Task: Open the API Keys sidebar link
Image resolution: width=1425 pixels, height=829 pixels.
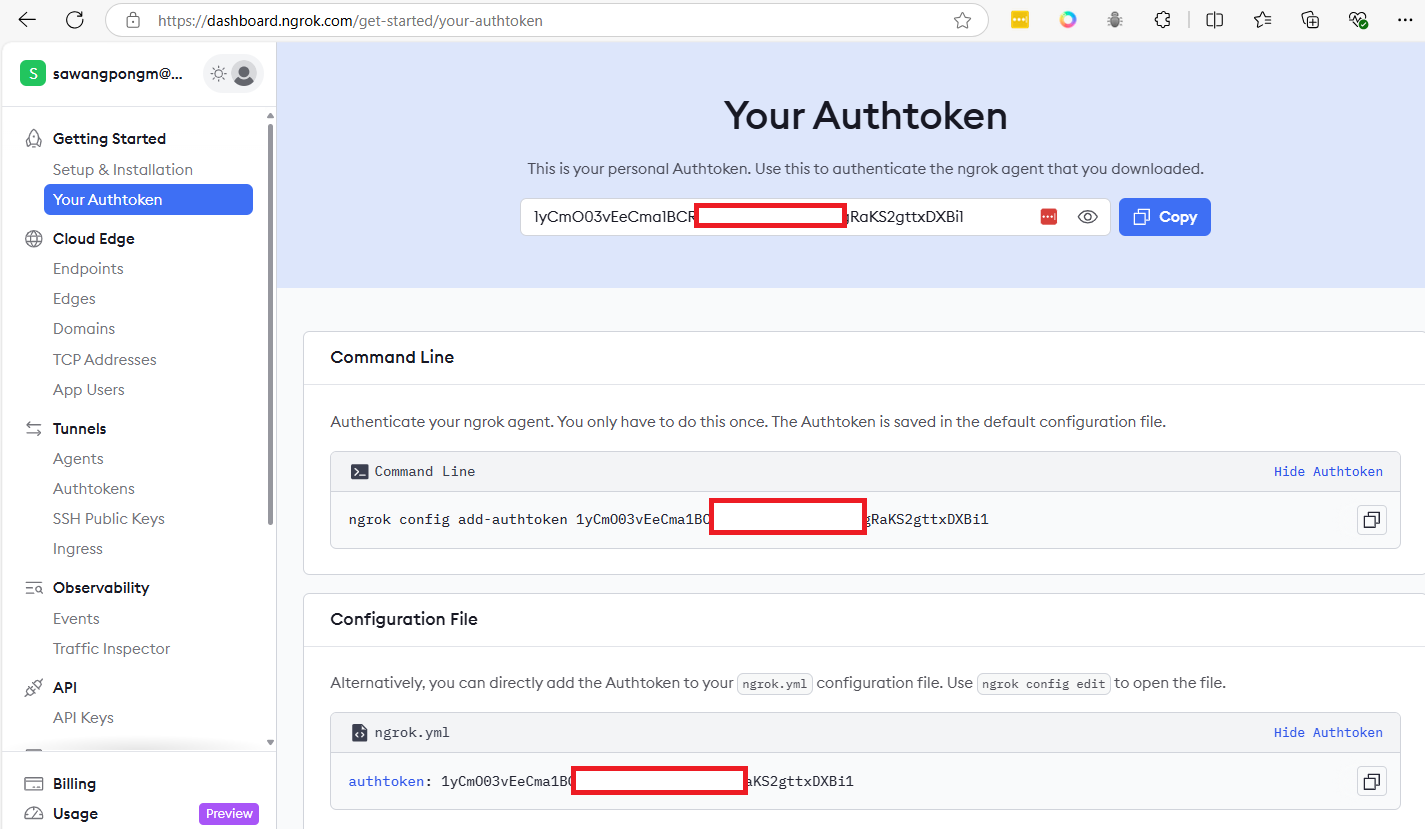Action: point(83,718)
